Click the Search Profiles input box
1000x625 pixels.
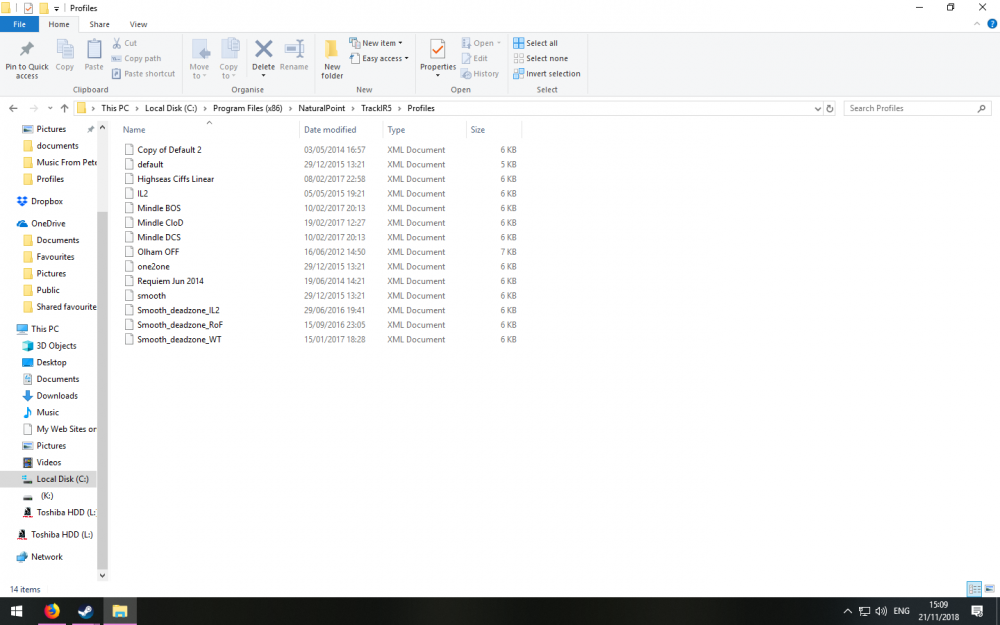click(x=910, y=108)
